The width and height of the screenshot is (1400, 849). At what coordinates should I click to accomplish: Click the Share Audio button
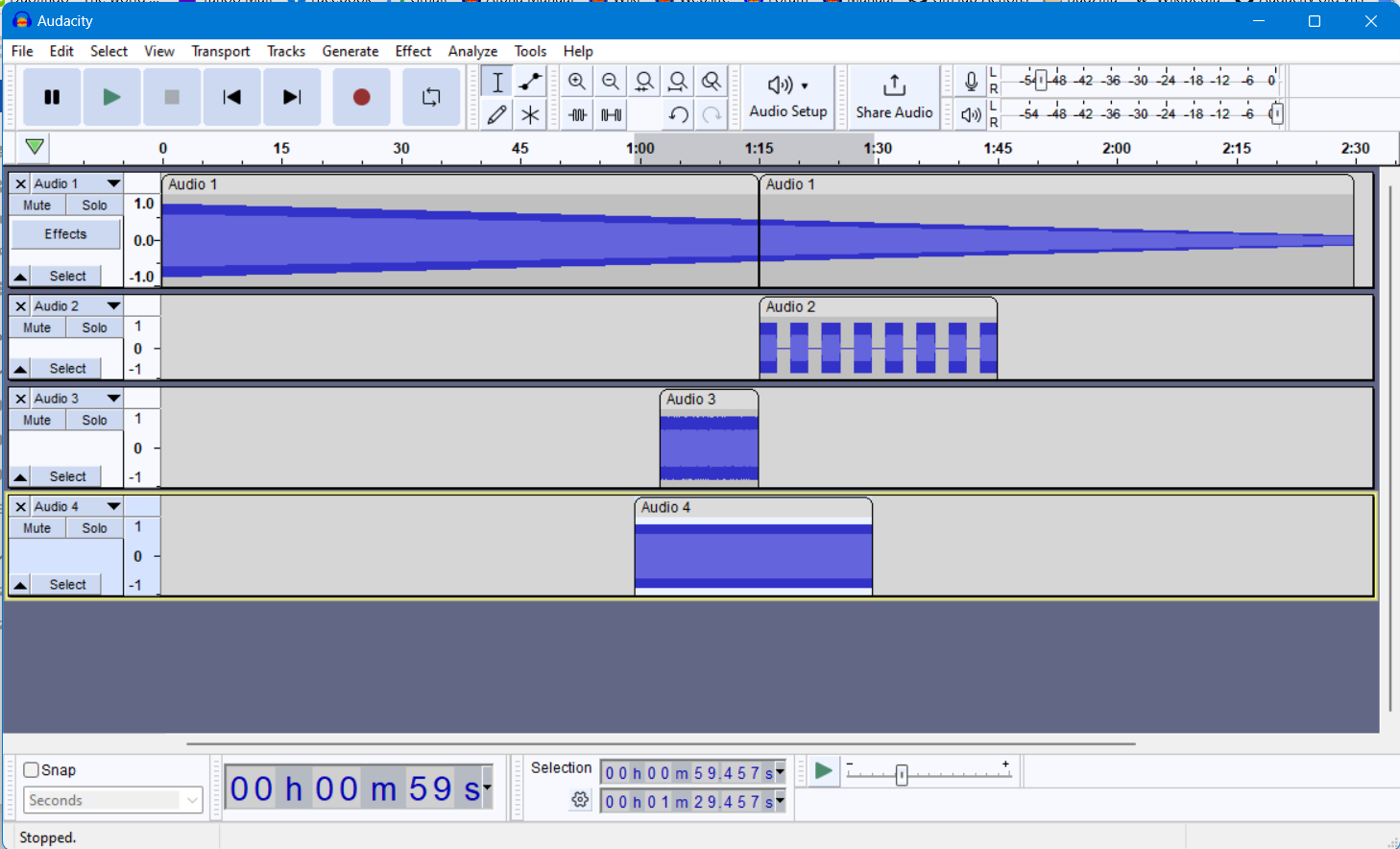click(894, 96)
